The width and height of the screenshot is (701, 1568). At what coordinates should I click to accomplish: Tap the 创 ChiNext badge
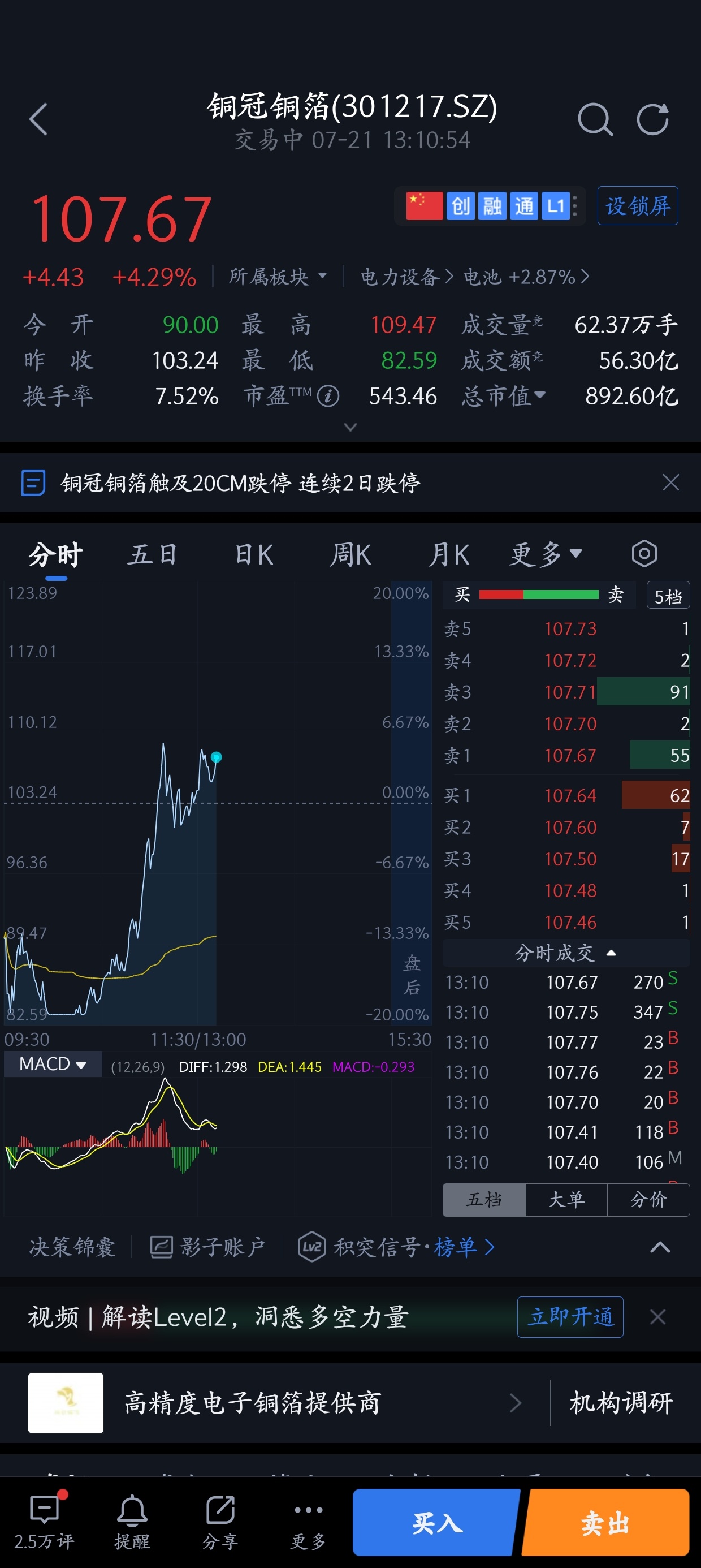click(x=461, y=206)
